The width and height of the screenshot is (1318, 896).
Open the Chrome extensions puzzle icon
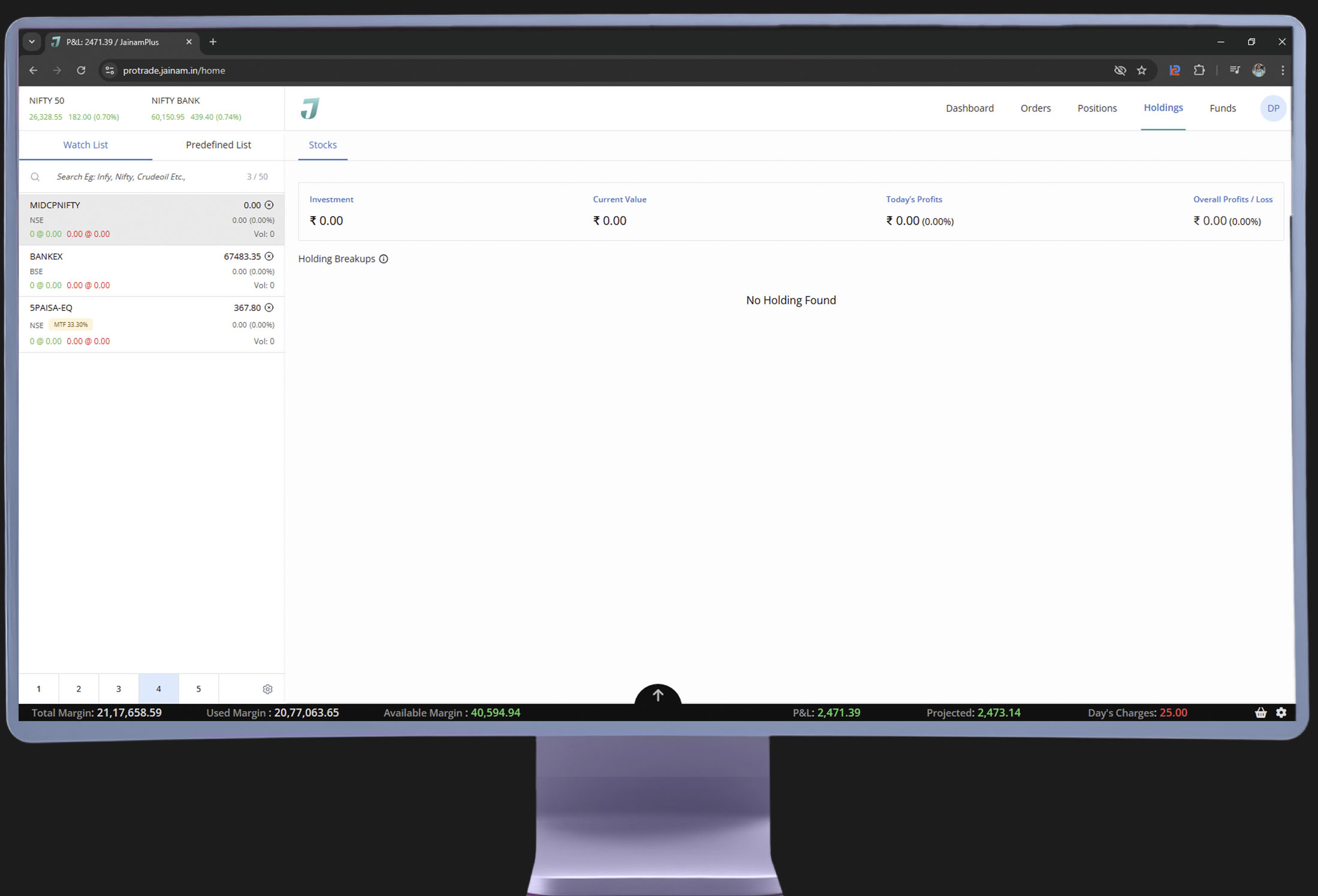point(1199,71)
